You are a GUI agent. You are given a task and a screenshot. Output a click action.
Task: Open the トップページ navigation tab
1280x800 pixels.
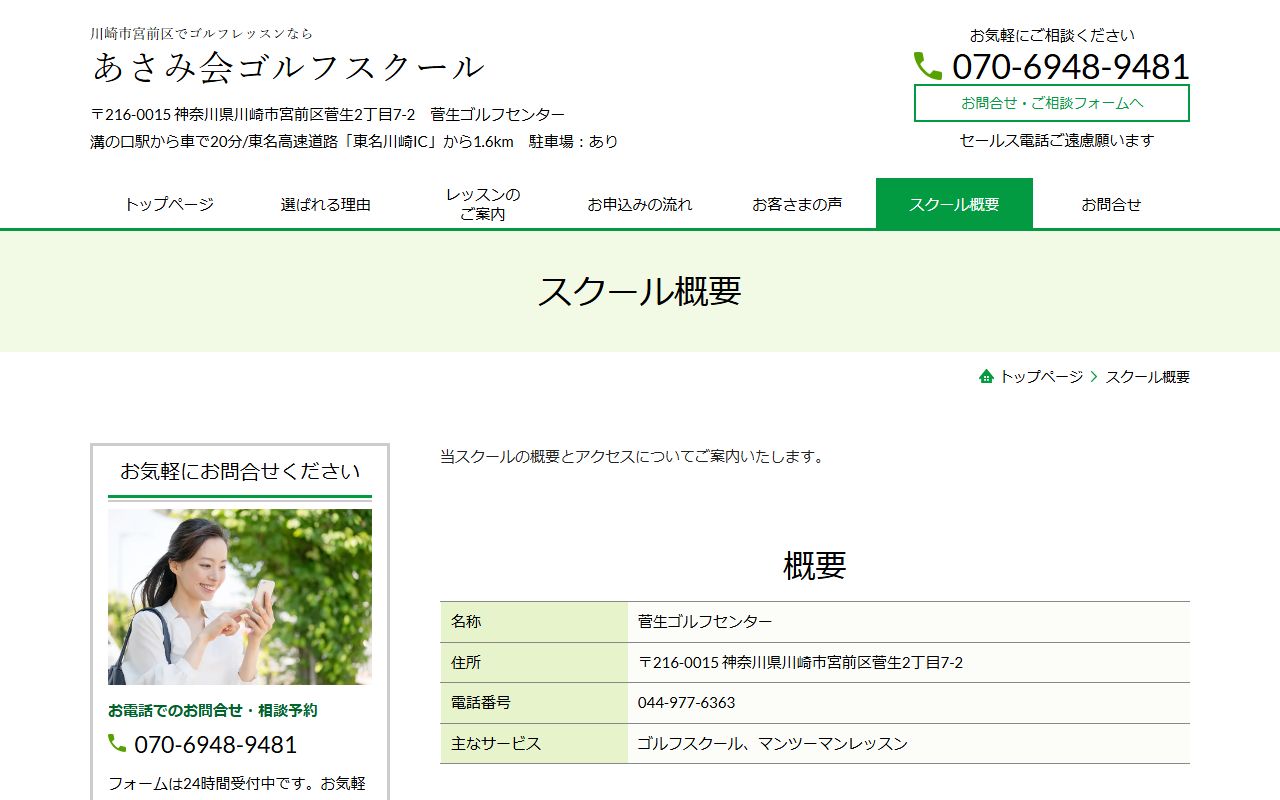(169, 204)
